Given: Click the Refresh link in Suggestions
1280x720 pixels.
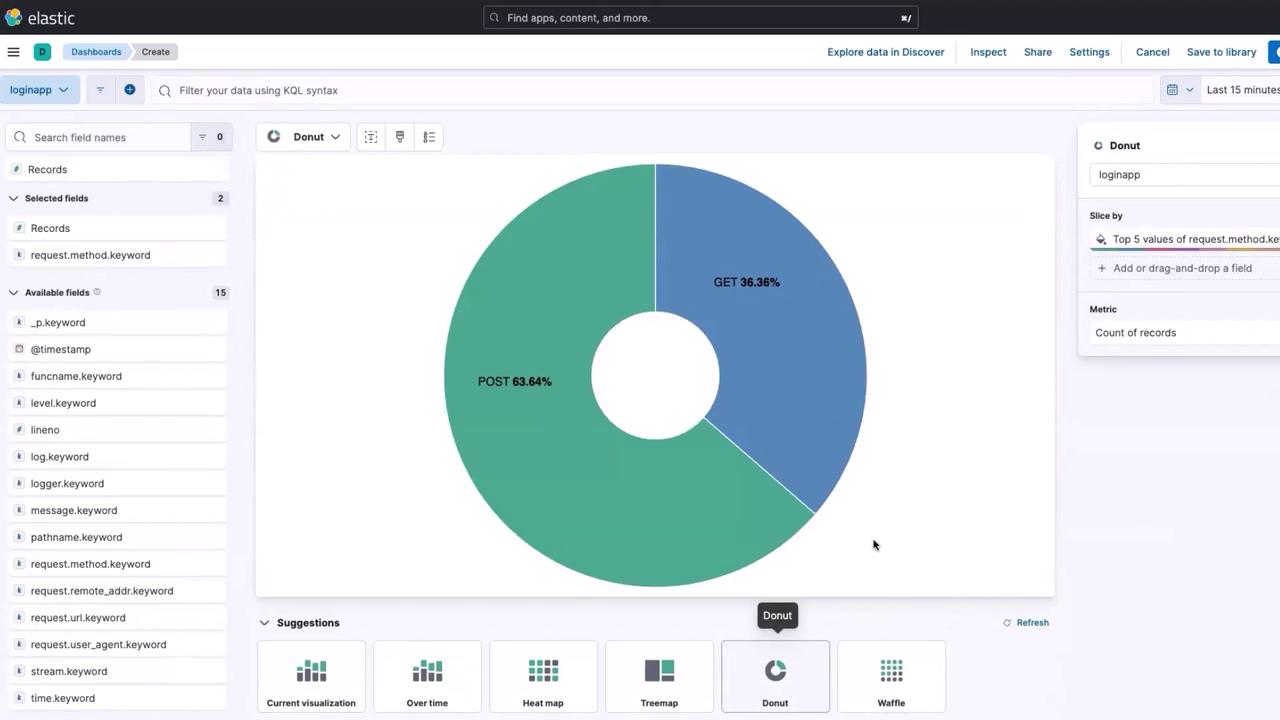Looking at the screenshot, I should coord(1026,623).
